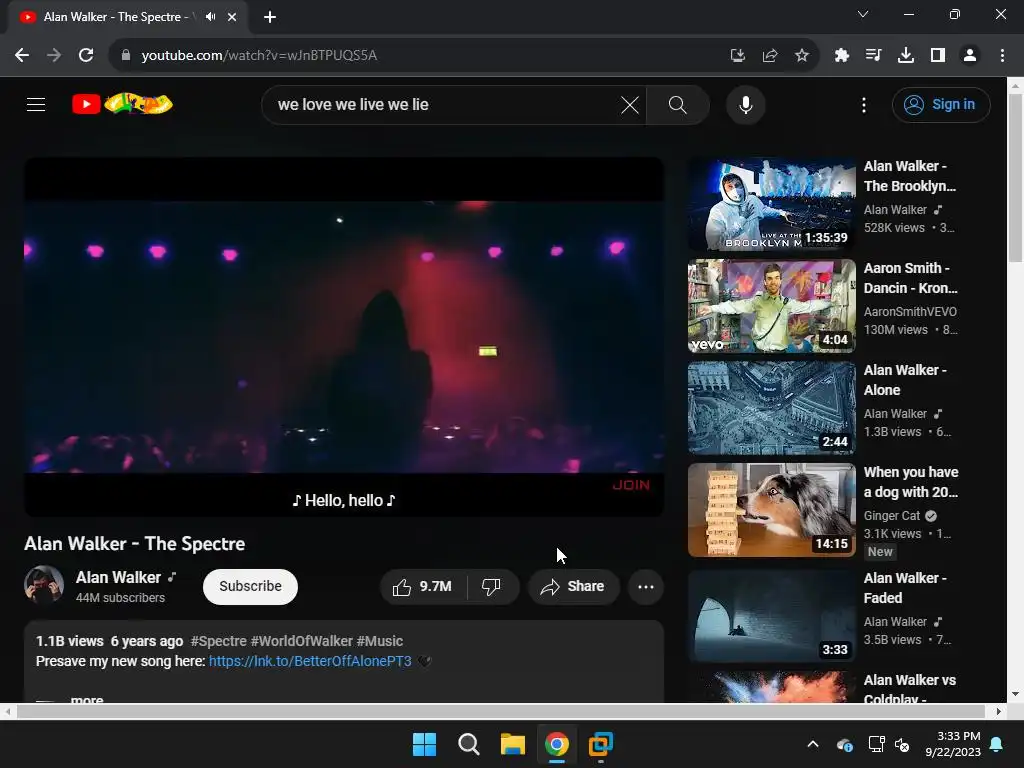The width and height of the screenshot is (1024, 768).
Task: Open 'Alan Walker vs Coldplay' video title
Action: coord(910,688)
